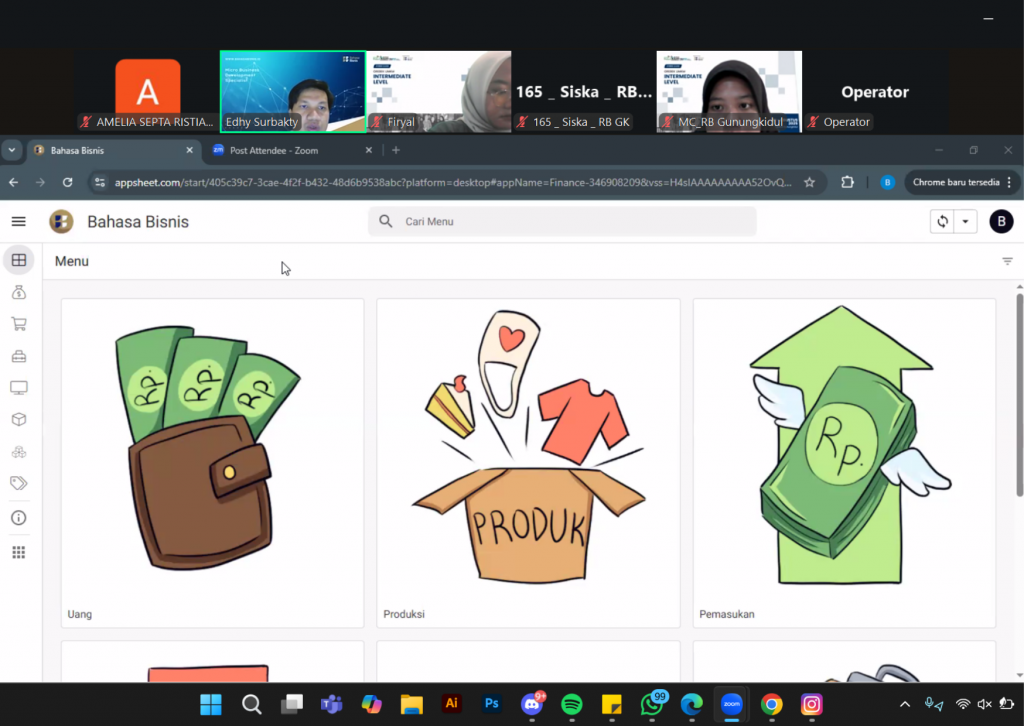This screenshot has height=726, width=1024.
Task: Open the hamburger navigation menu
Action: point(18,222)
